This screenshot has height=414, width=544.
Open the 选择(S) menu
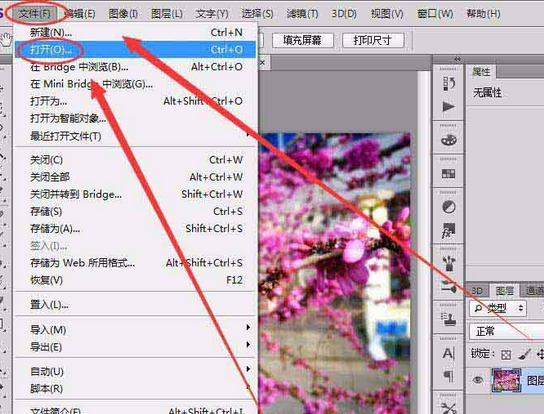coord(257,14)
